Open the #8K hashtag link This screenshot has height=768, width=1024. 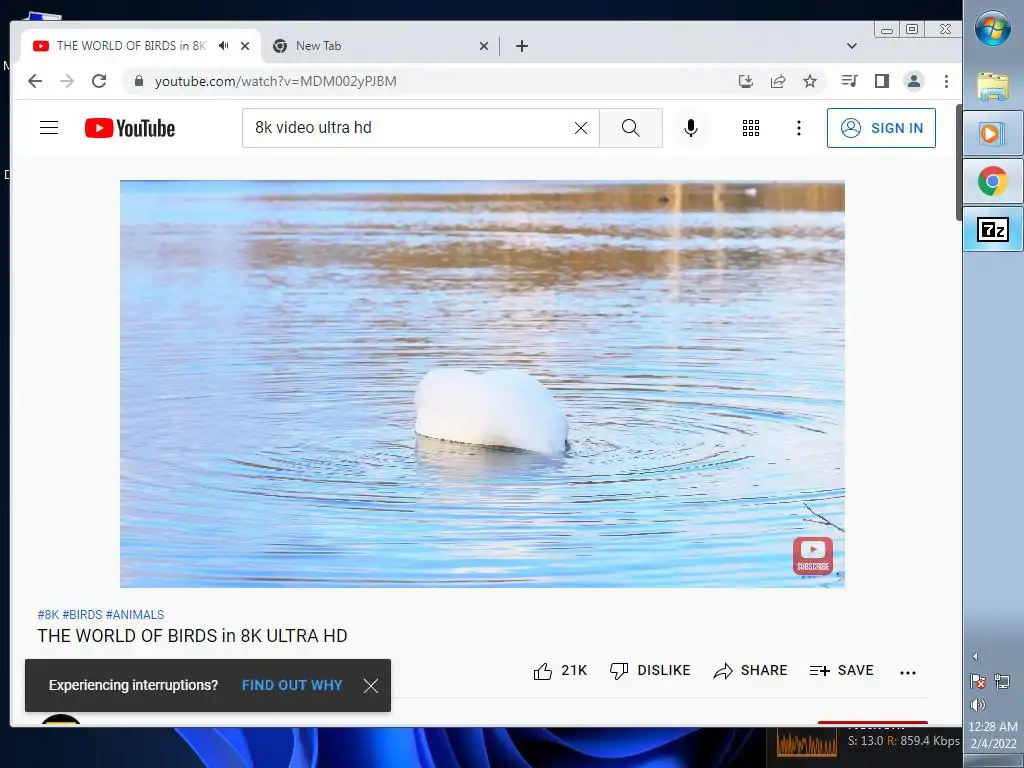coord(48,615)
